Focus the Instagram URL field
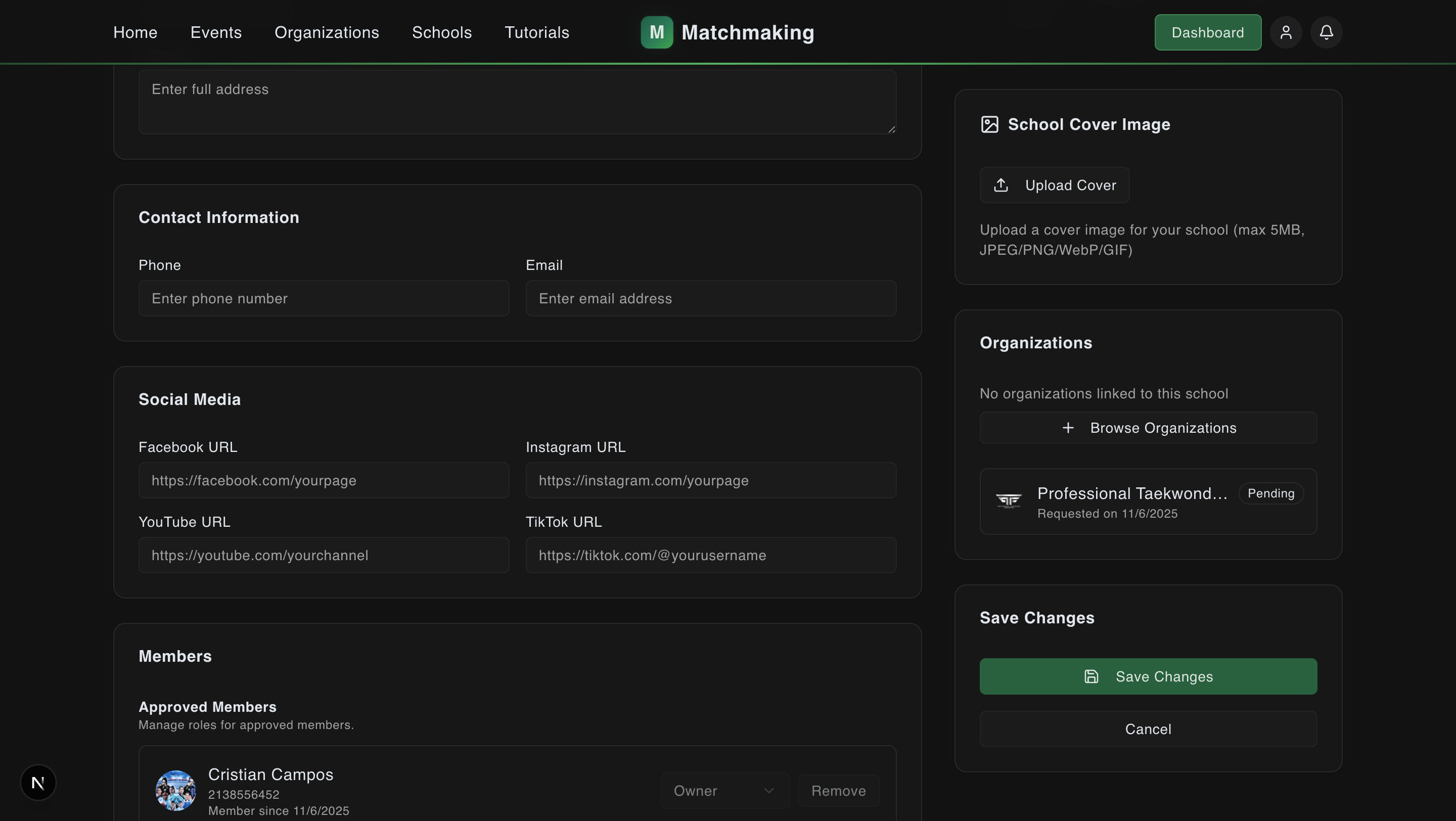 click(711, 480)
